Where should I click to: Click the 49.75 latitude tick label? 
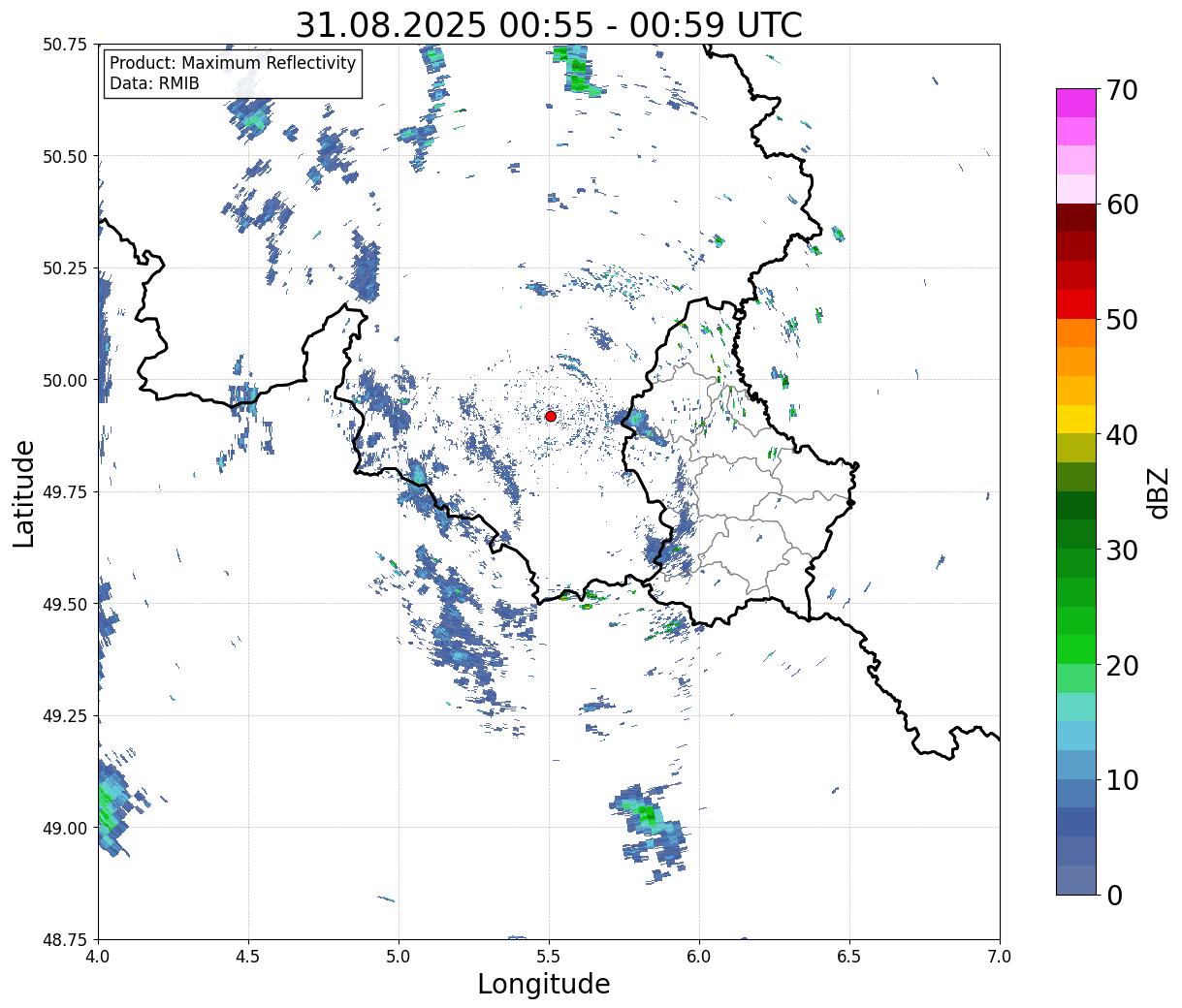point(65,492)
